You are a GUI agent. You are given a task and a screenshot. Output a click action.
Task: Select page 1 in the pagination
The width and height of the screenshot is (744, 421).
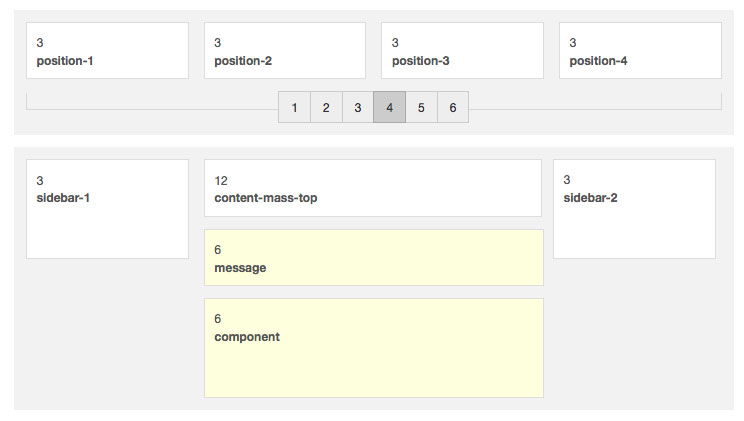coord(294,107)
